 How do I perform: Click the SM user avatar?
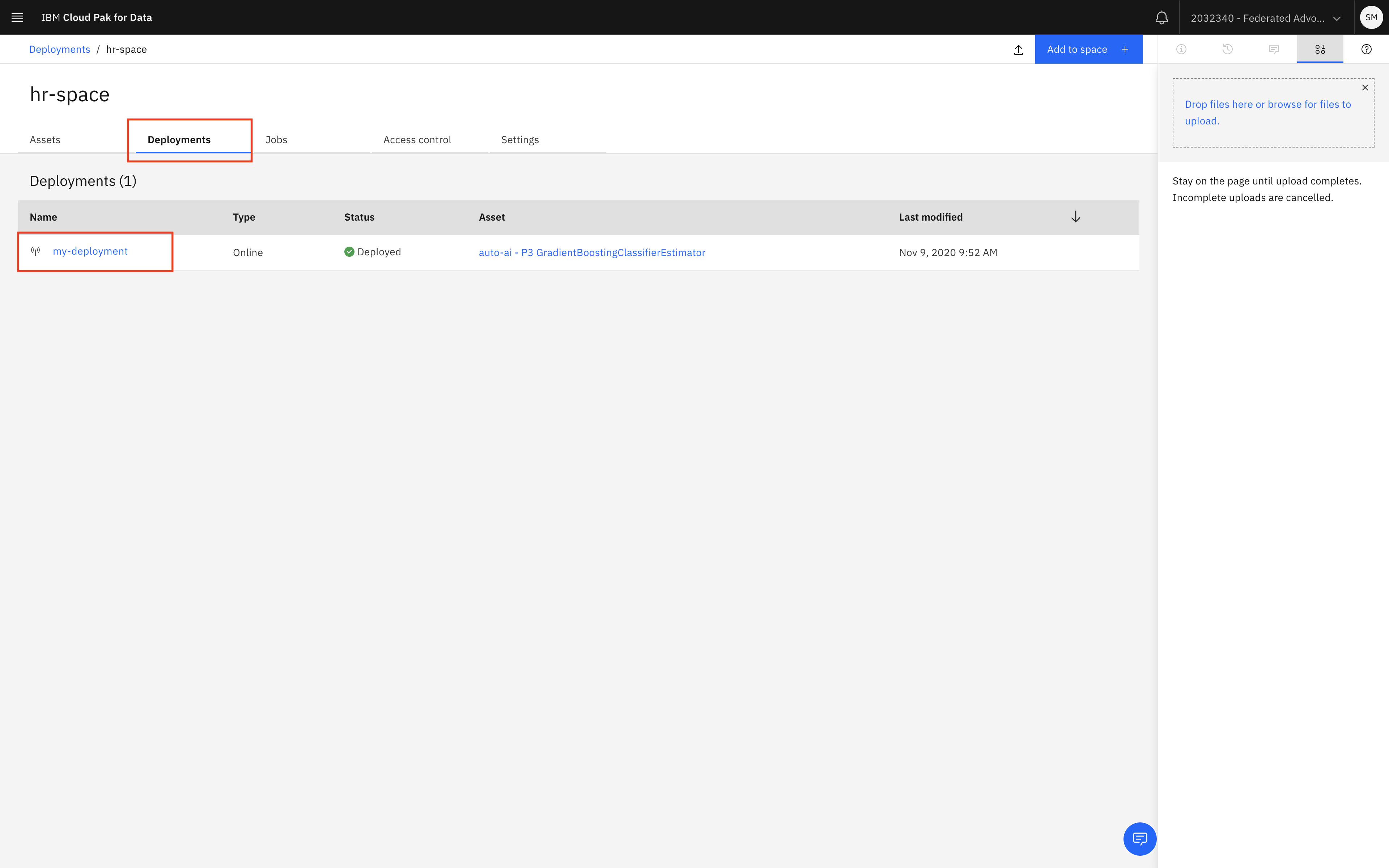pyautogui.click(x=1371, y=17)
